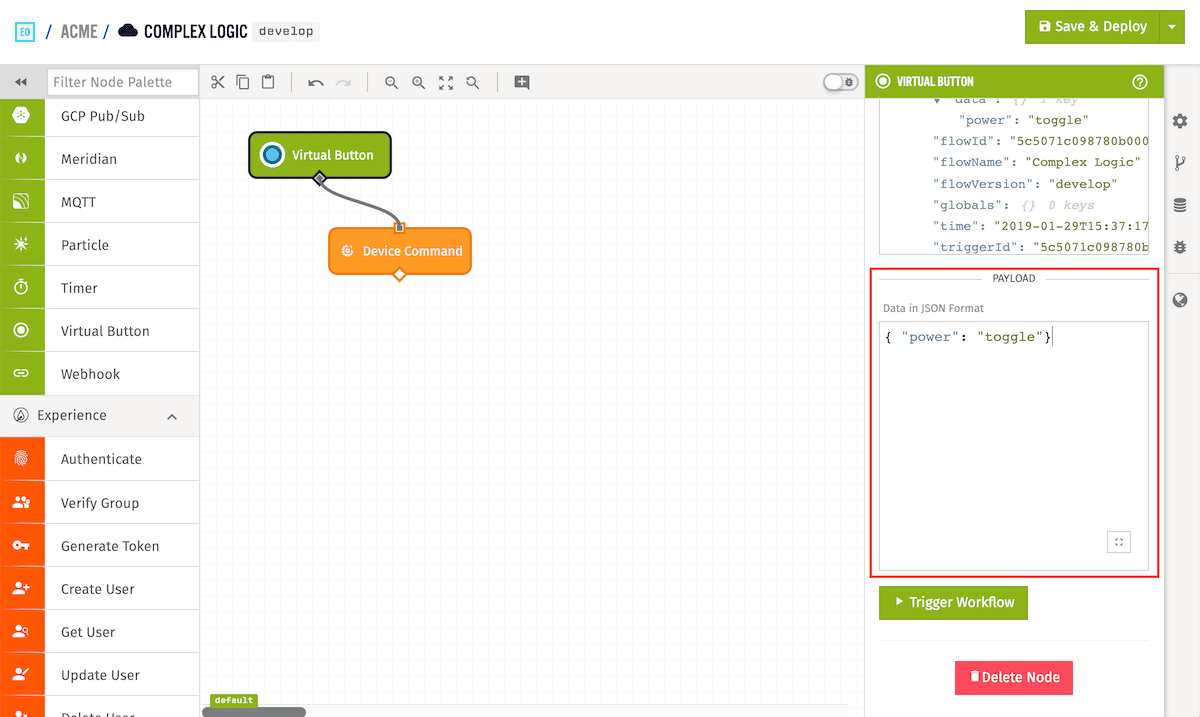Open the debug bug side tab
The image size is (1200, 717).
(x=1180, y=247)
